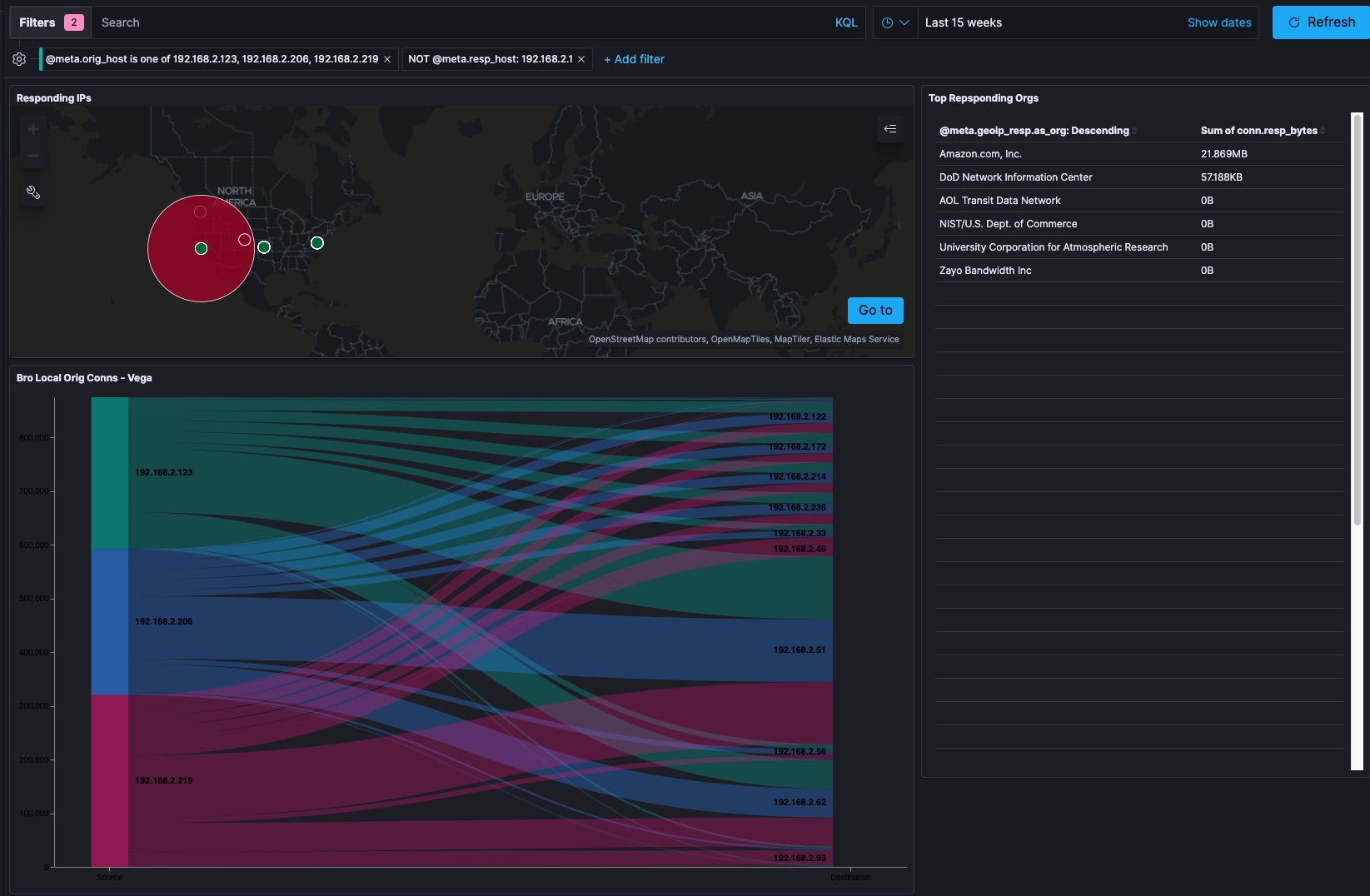Click the 21.869MB value cell
This screenshot has height=896, width=1370.
[x=1224, y=154]
